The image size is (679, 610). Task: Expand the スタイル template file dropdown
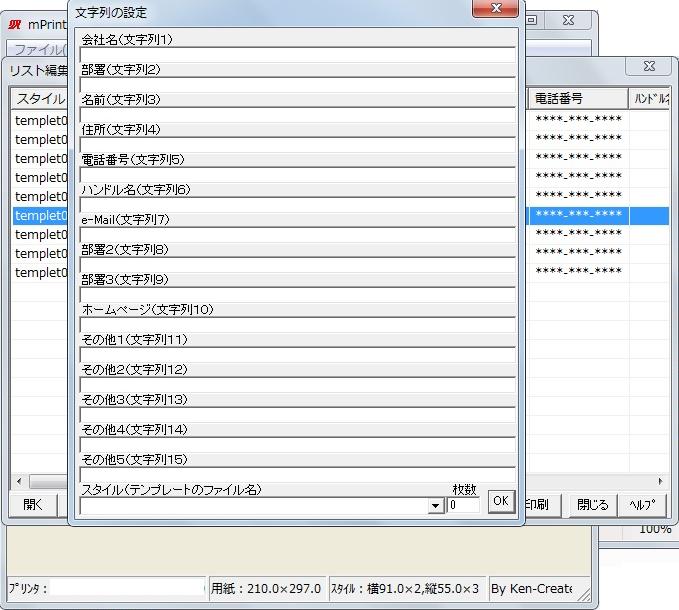(x=436, y=506)
